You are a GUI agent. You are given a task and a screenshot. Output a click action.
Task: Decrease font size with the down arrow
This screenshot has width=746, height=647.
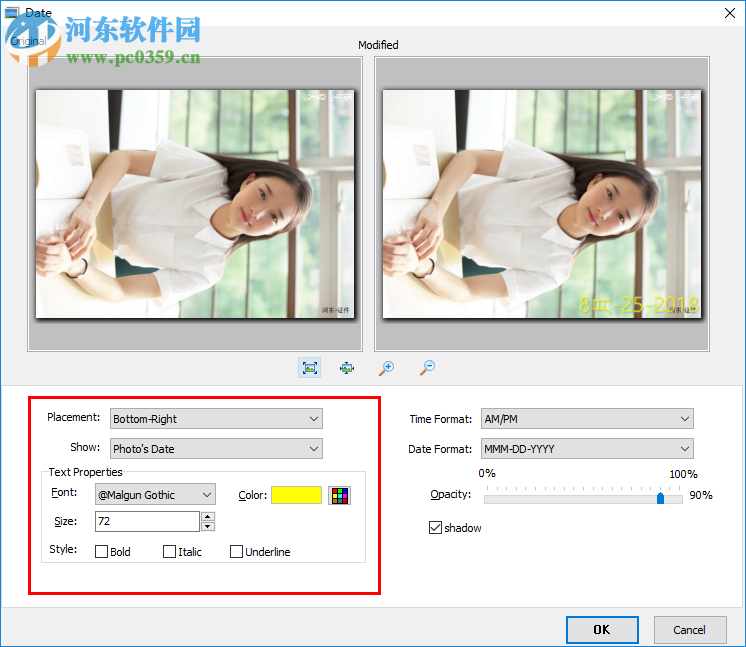(208, 526)
